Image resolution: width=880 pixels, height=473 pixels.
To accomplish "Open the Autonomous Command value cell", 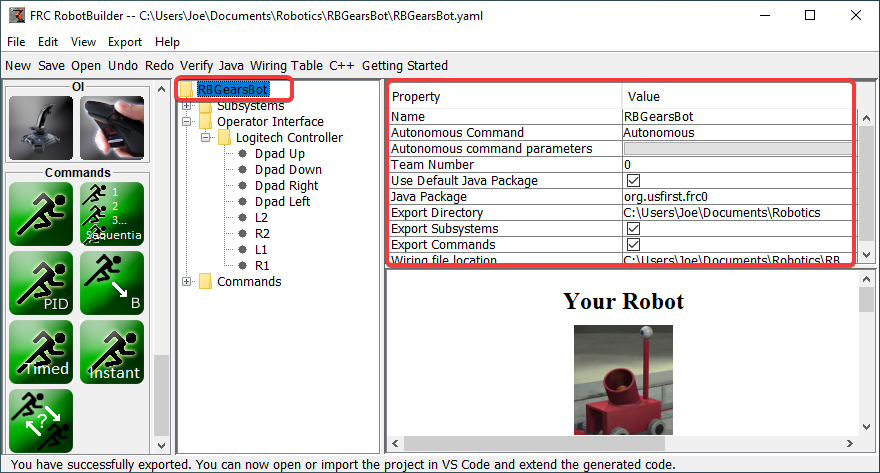I will [737, 132].
